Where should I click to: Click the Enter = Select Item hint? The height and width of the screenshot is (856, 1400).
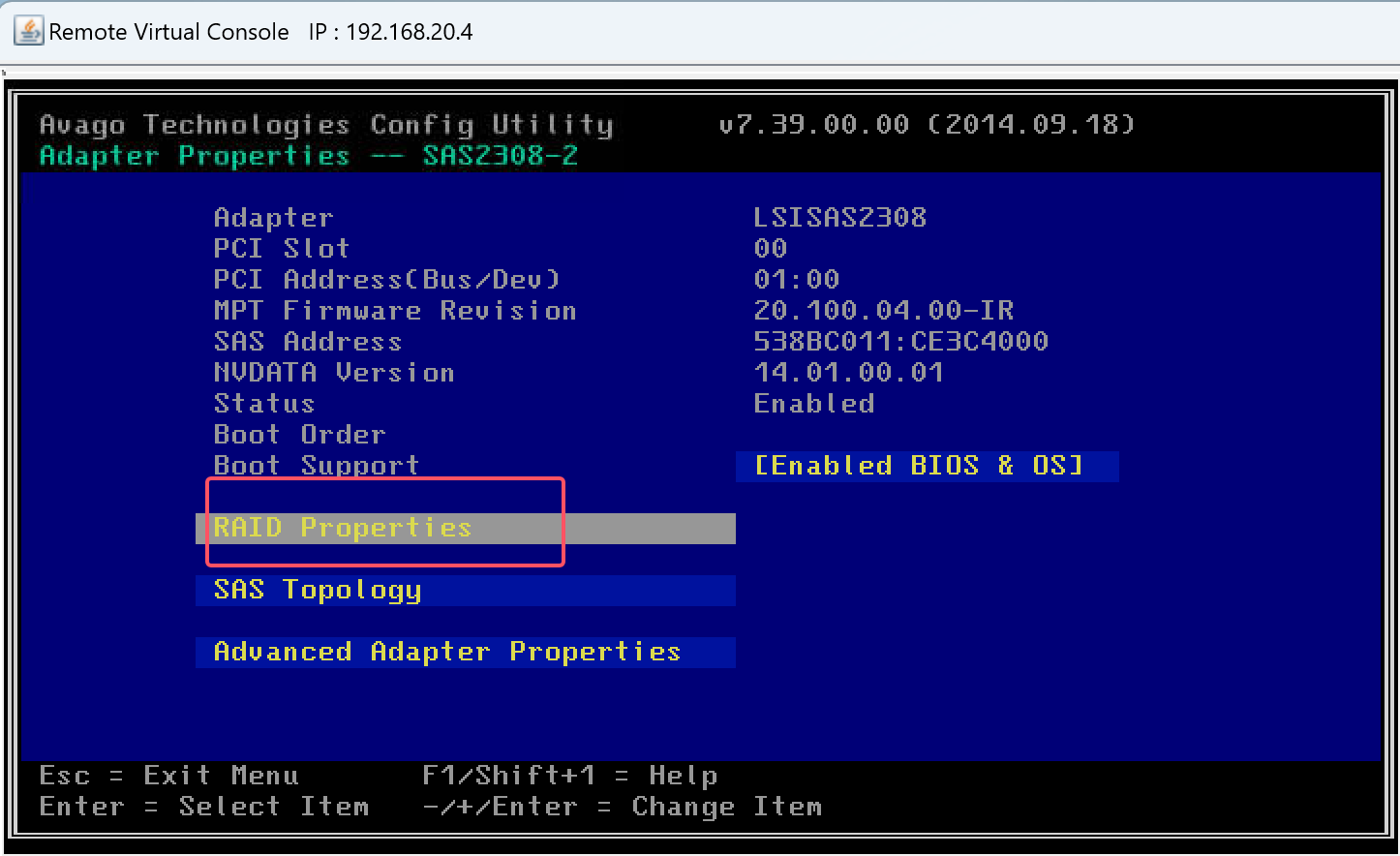point(204,807)
